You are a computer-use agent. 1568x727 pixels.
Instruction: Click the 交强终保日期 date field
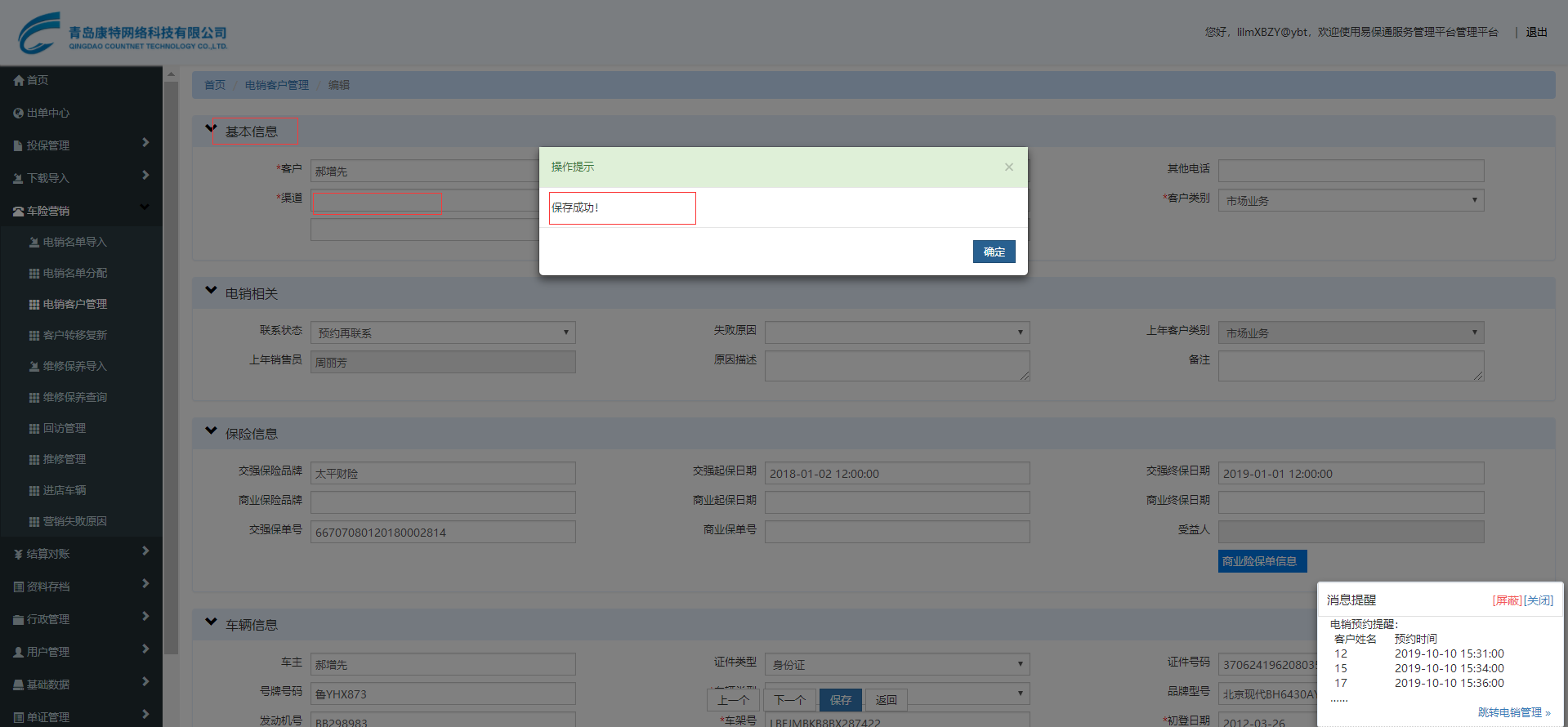pos(1351,473)
